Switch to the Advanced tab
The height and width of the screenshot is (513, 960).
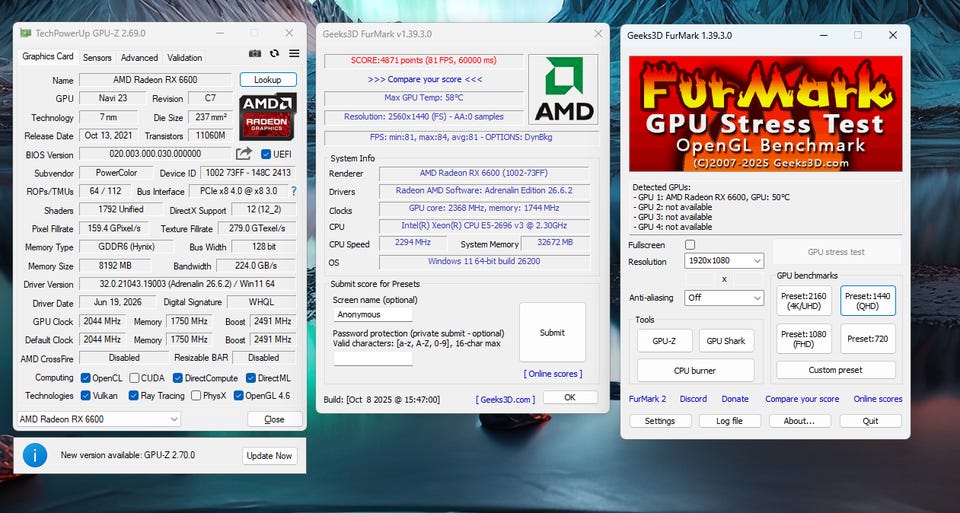click(139, 58)
